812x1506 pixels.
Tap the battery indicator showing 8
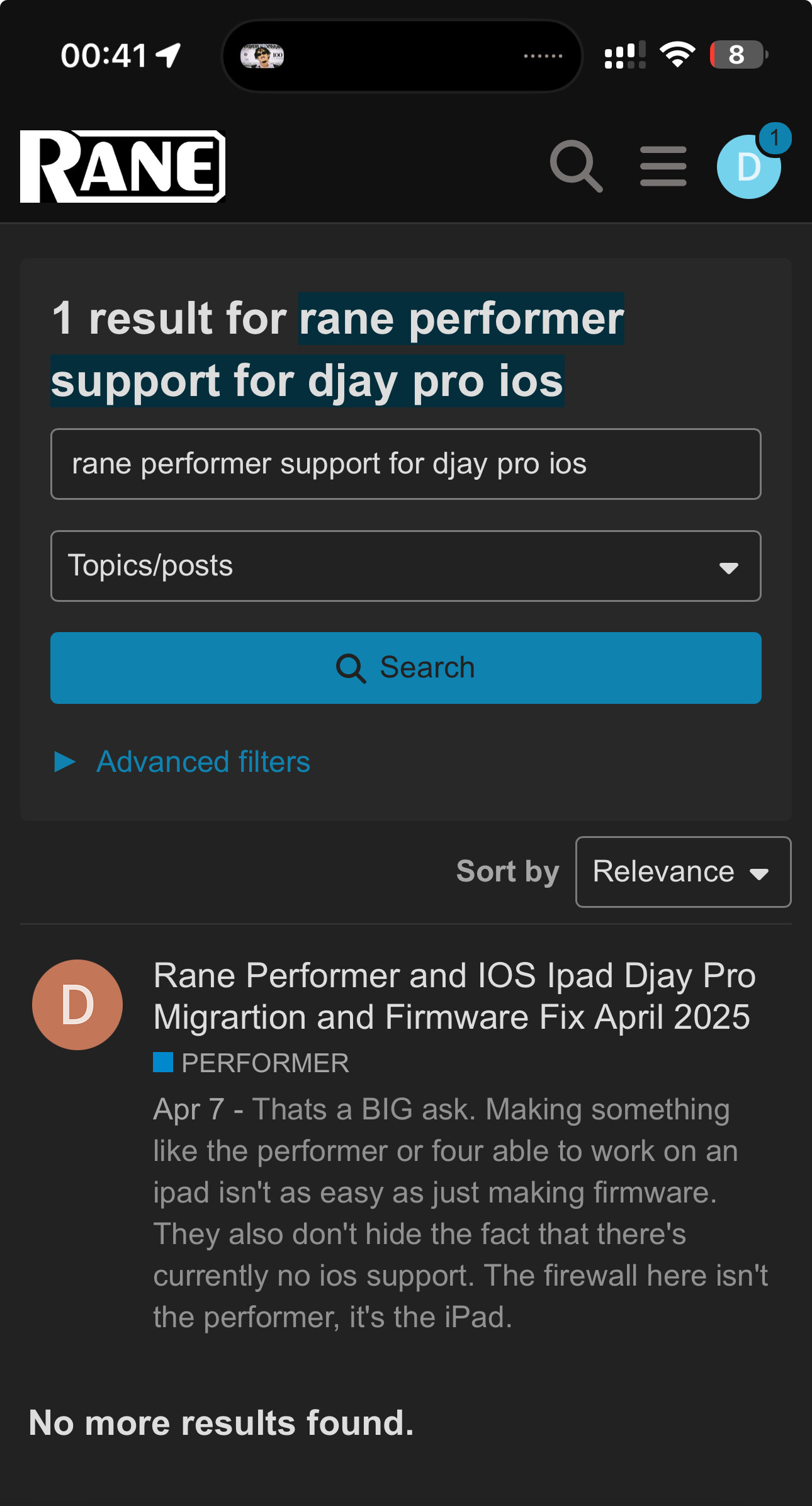(x=738, y=55)
